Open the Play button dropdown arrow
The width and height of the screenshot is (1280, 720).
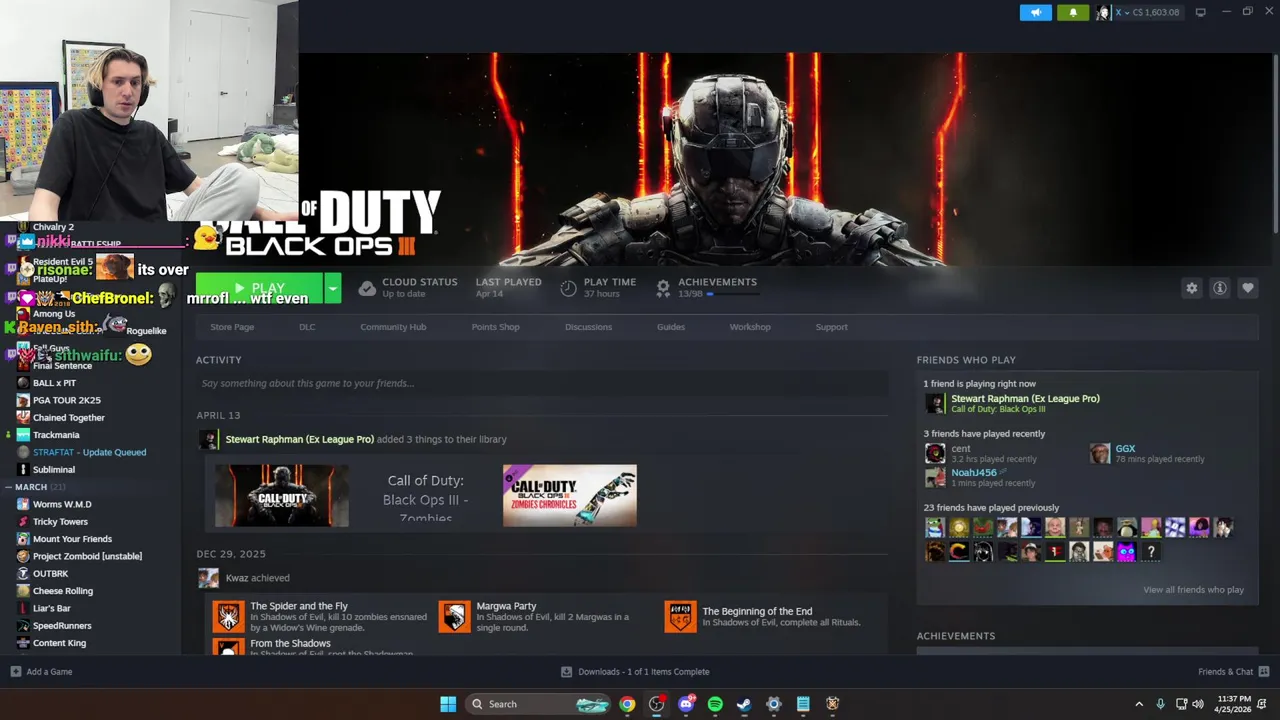click(333, 288)
